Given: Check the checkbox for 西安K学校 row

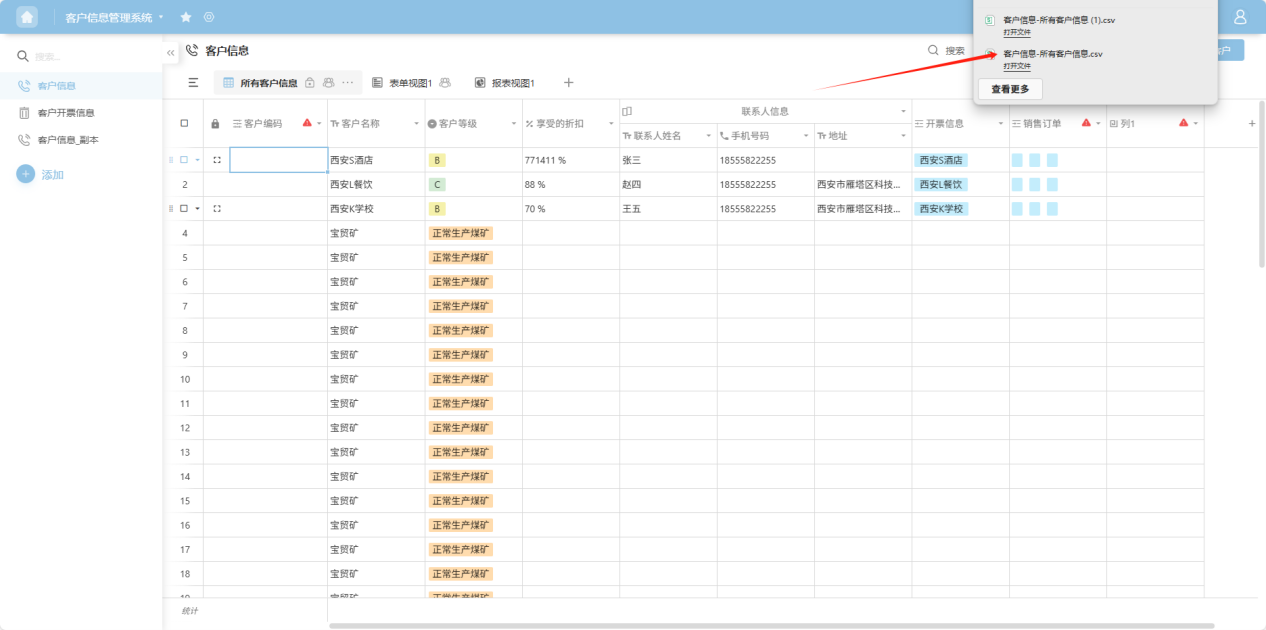Looking at the screenshot, I should [184, 209].
